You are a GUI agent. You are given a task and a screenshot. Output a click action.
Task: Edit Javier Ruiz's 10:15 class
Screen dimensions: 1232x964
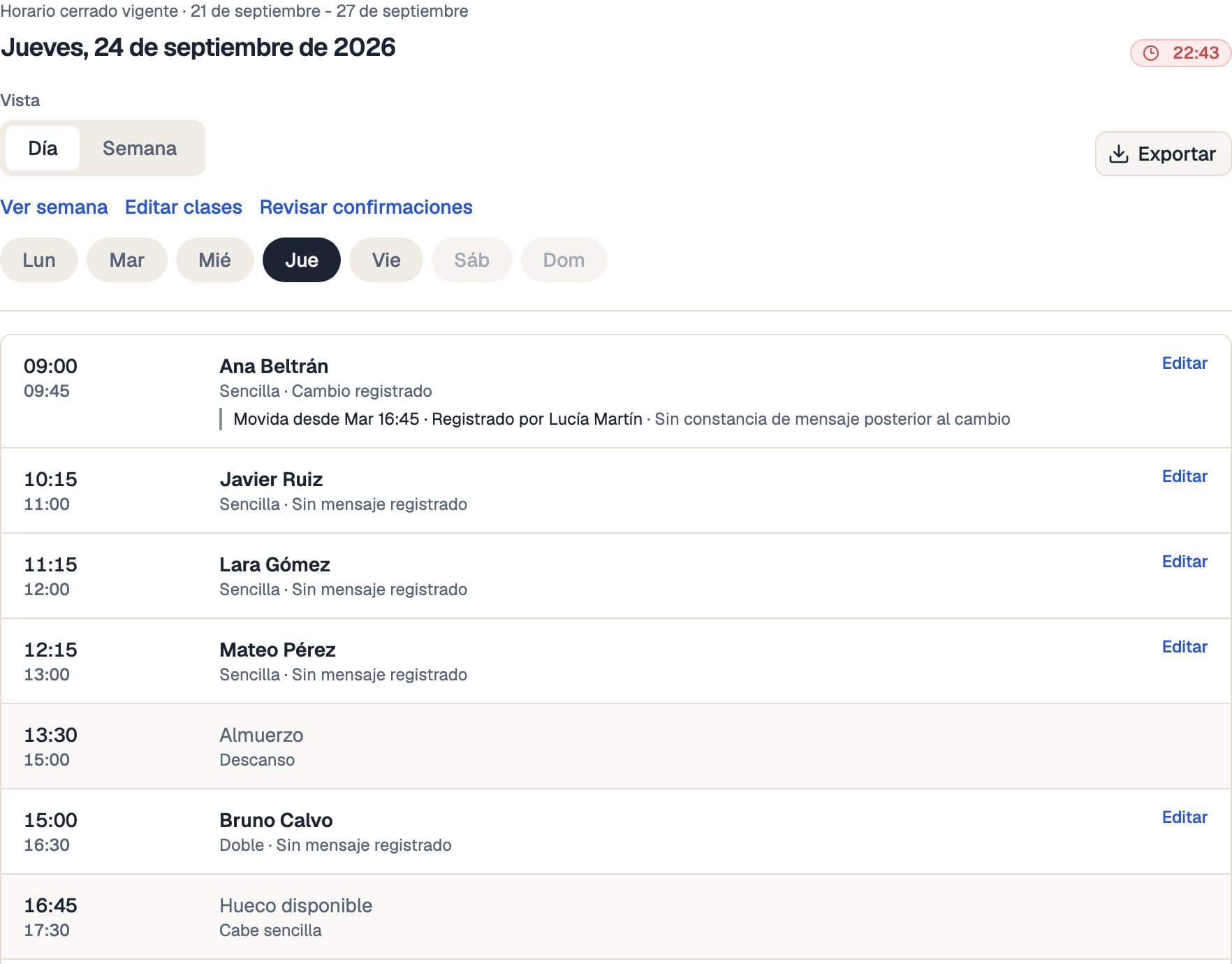1185,476
